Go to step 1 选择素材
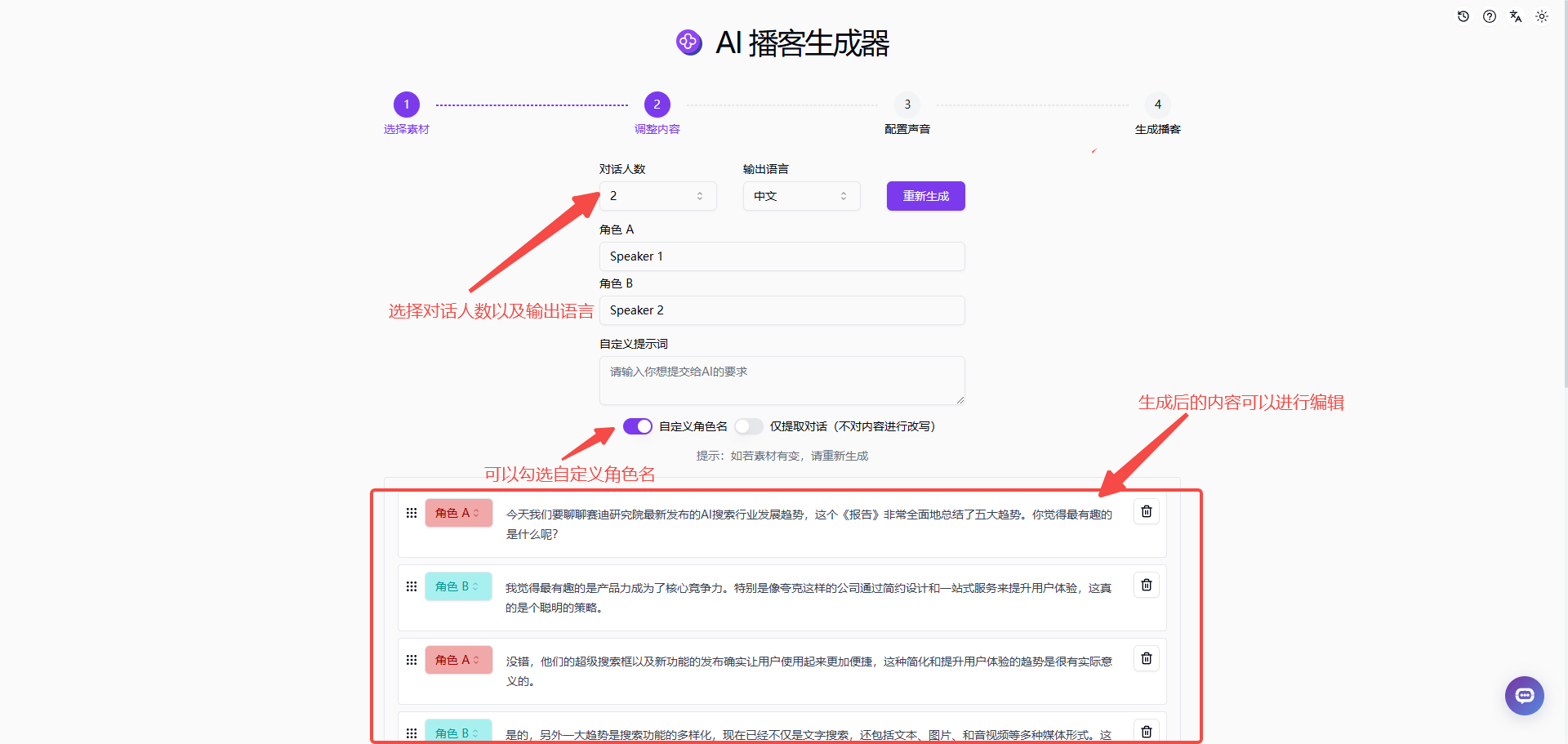 (x=407, y=105)
